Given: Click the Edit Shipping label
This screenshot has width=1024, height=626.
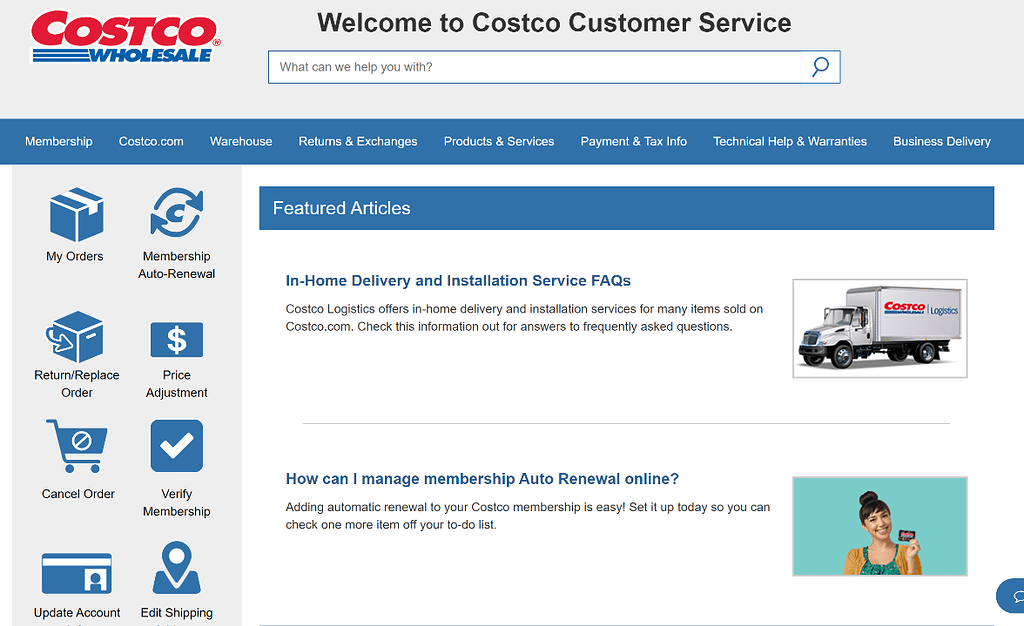Looking at the screenshot, I should coord(176,613).
